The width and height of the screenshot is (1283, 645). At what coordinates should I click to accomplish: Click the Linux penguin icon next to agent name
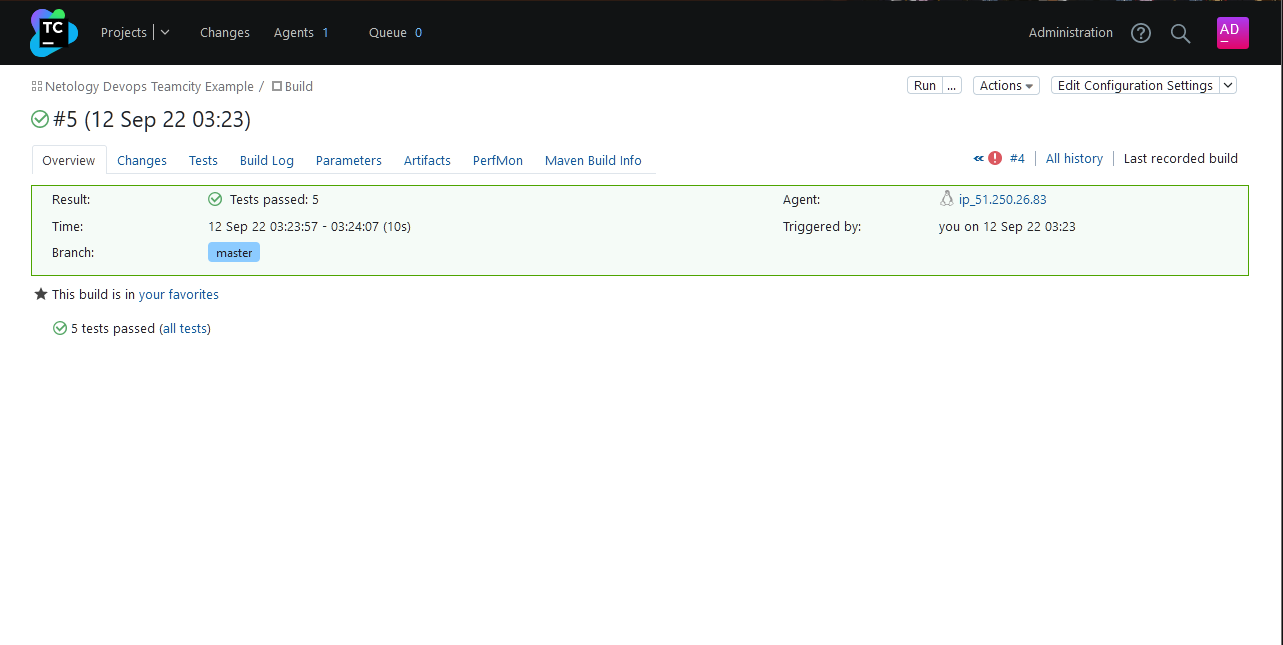pos(946,198)
